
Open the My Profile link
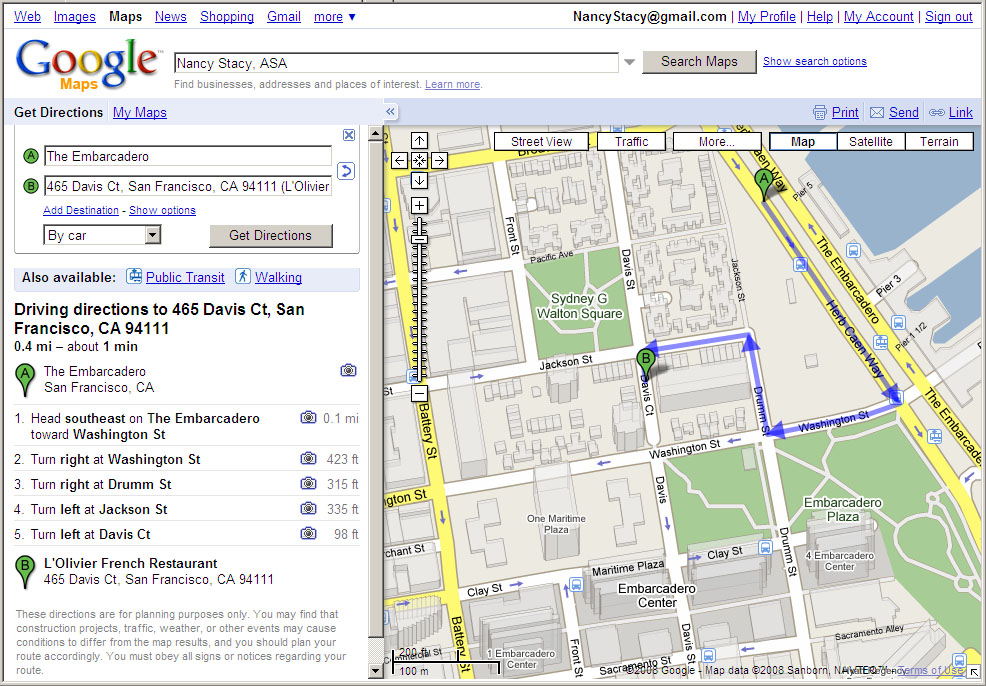point(767,17)
